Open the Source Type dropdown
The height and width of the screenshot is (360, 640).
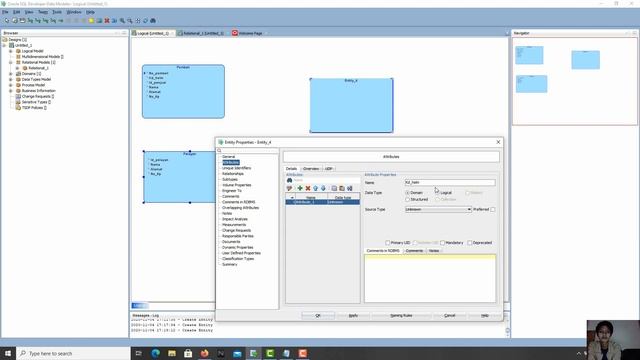coord(438,209)
